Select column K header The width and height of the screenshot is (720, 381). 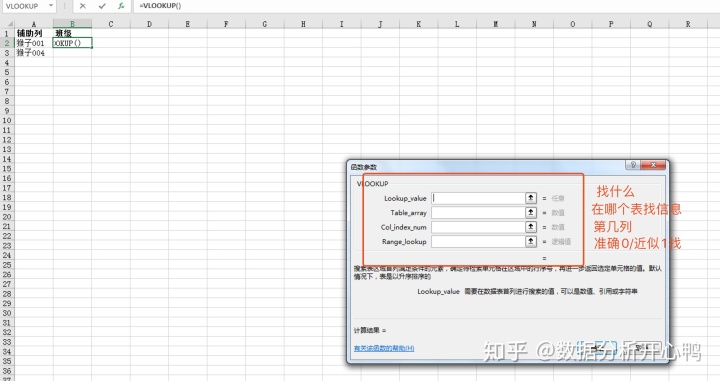418,24
